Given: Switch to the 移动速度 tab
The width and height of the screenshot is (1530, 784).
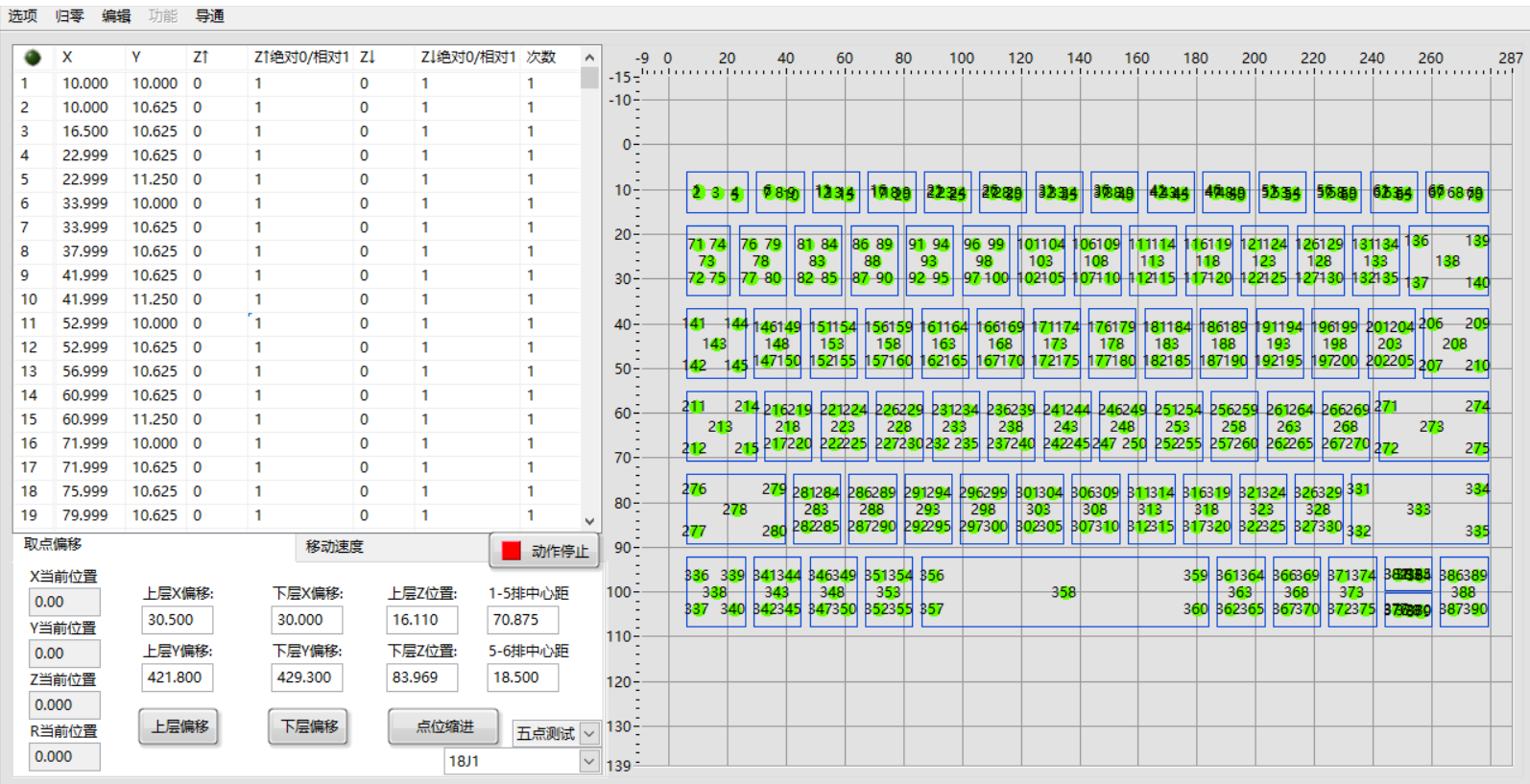Looking at the screenshot, I should (x=334, y=547).
